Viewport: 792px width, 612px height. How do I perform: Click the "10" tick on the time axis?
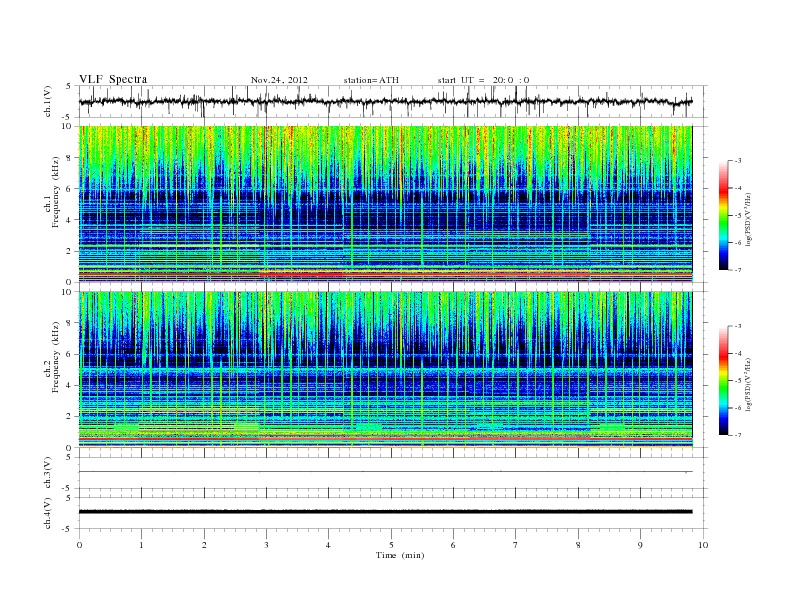[x=703, y=545]
